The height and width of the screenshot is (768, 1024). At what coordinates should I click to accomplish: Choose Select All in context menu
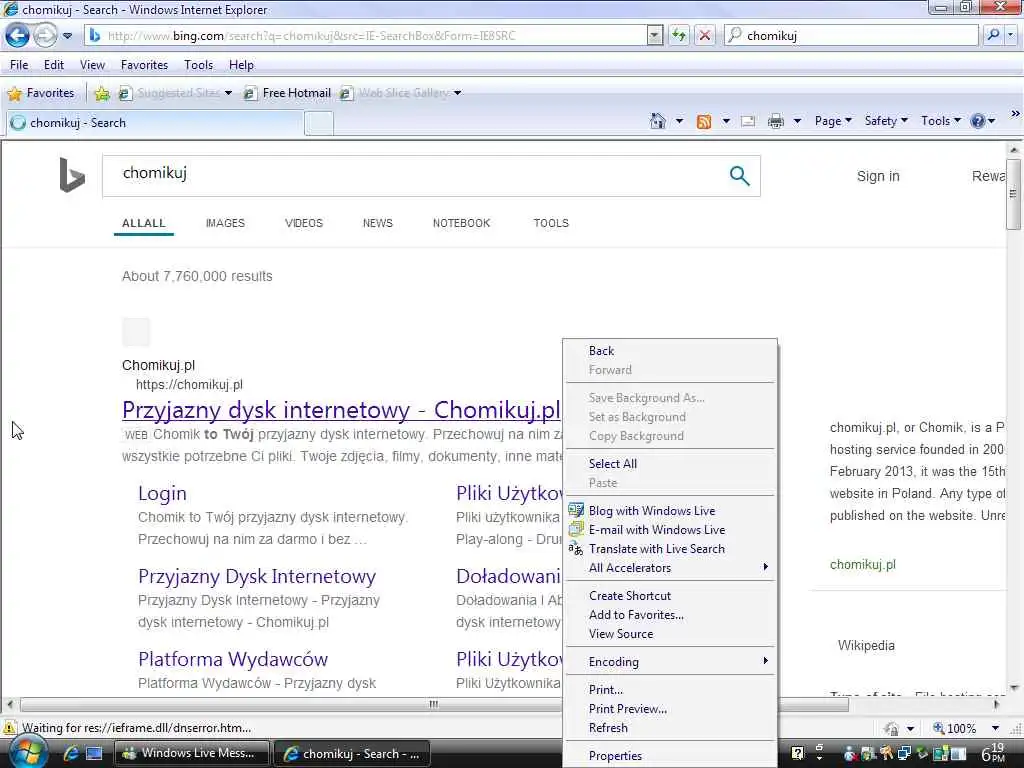[671, 464]
